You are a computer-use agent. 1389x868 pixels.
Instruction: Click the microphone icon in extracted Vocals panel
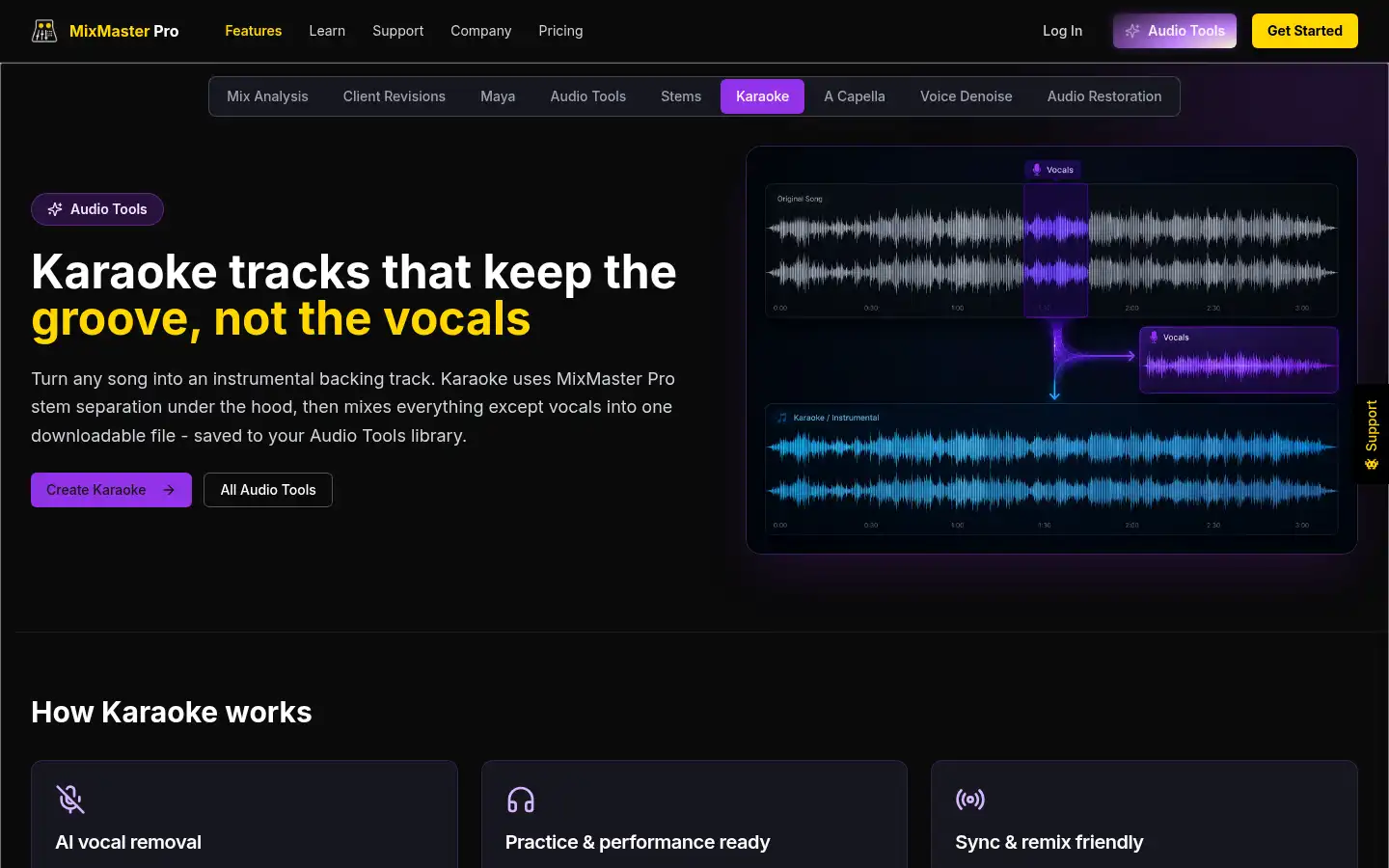click(x=1154, y=338)
